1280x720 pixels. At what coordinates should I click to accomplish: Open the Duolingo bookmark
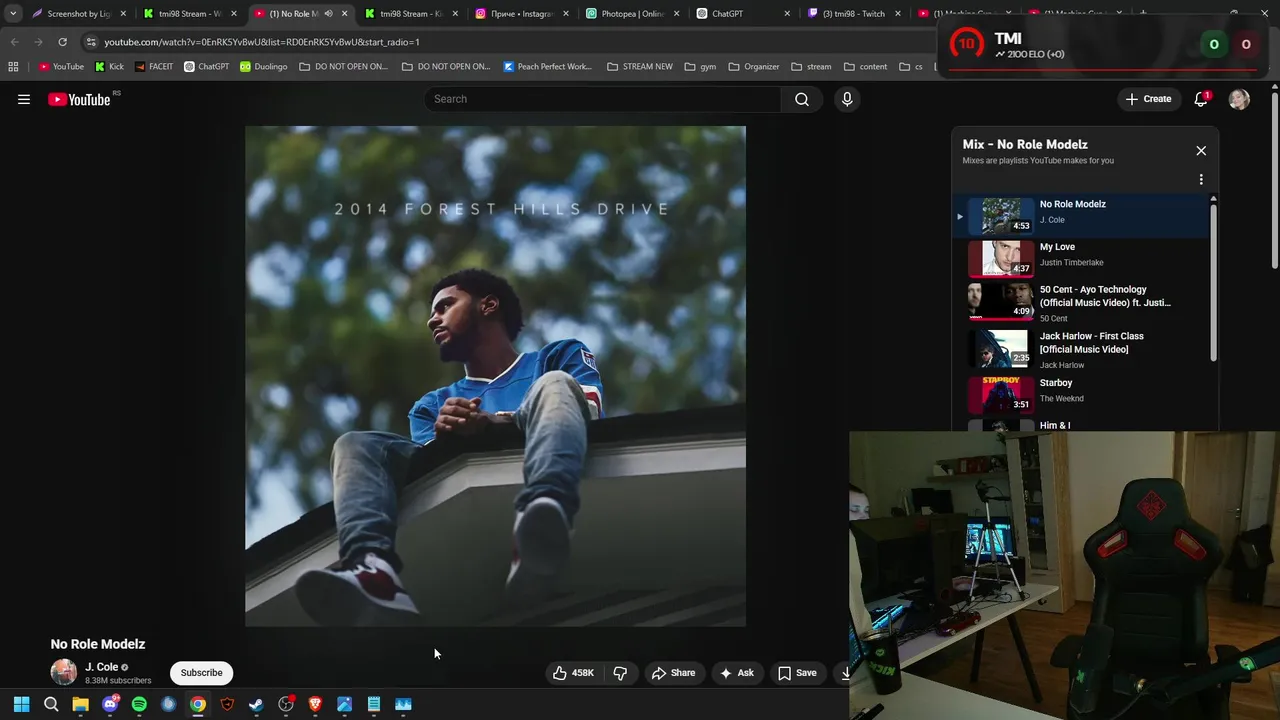coord(263,67)
